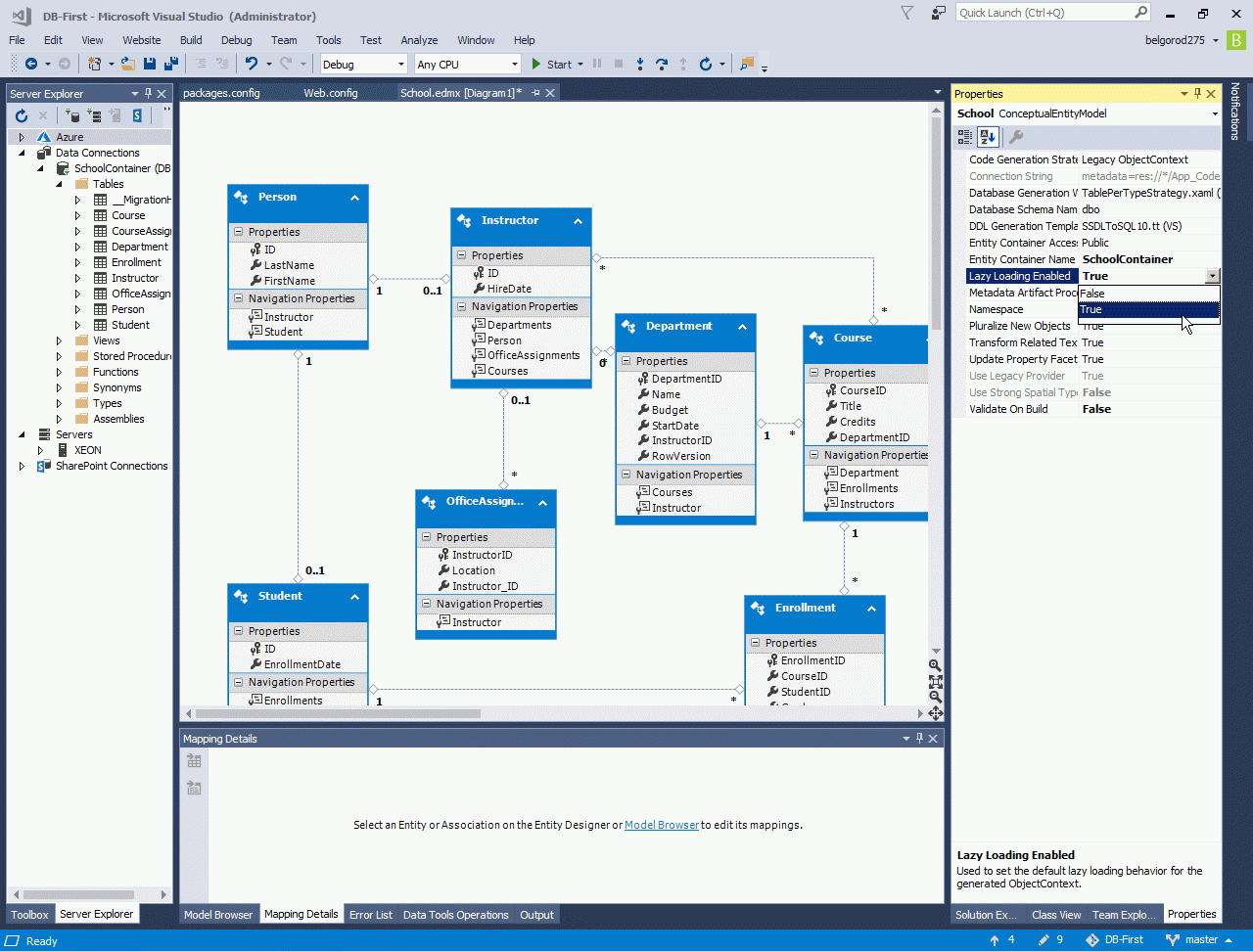
Task: Expand the Views folder node
Action: click(x=60, y=340)
